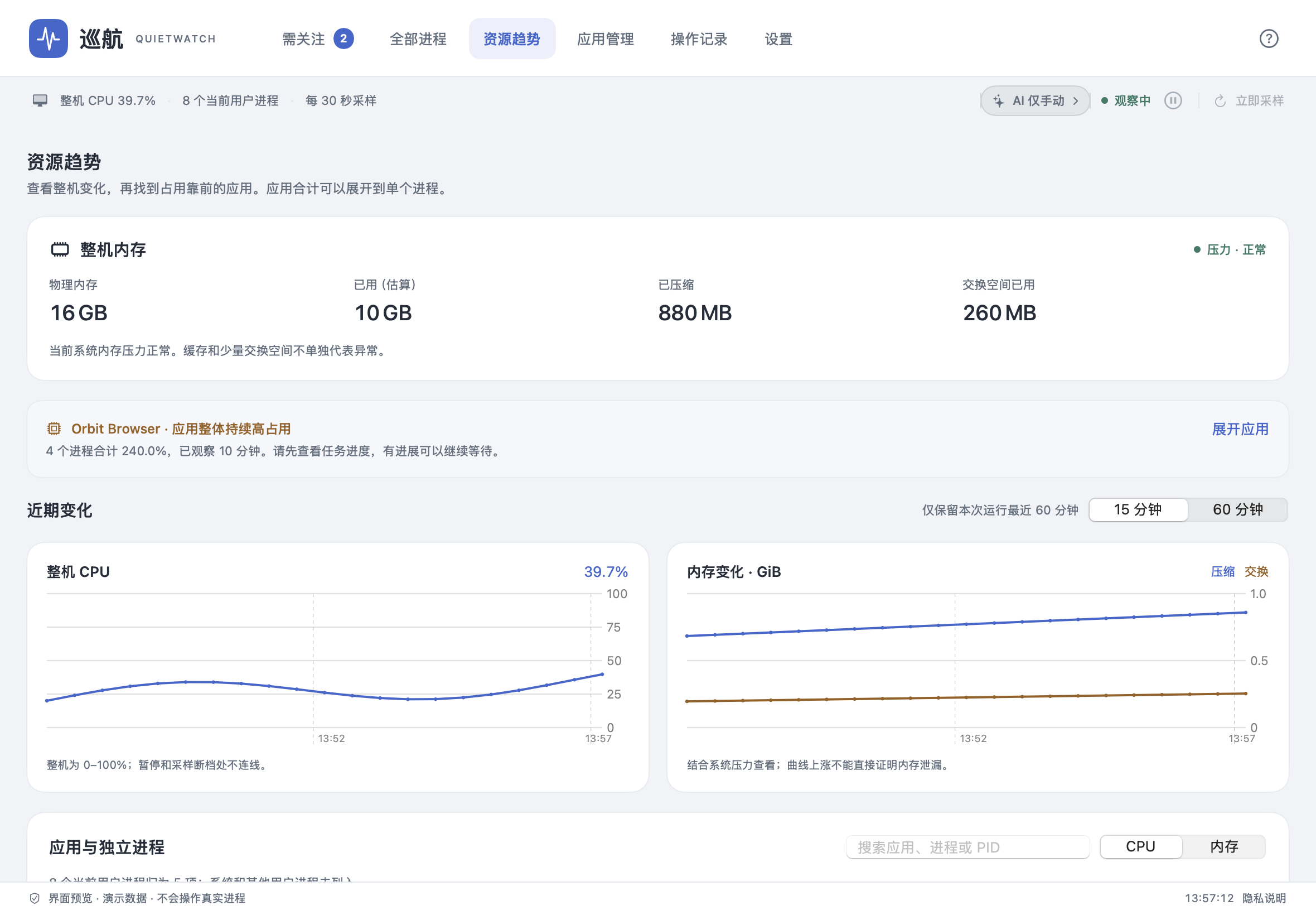Click the computer monitor icon beside 整机 CPU
Screen dimensions: 1316x915
pyautogui.click(x=40, y=101)
